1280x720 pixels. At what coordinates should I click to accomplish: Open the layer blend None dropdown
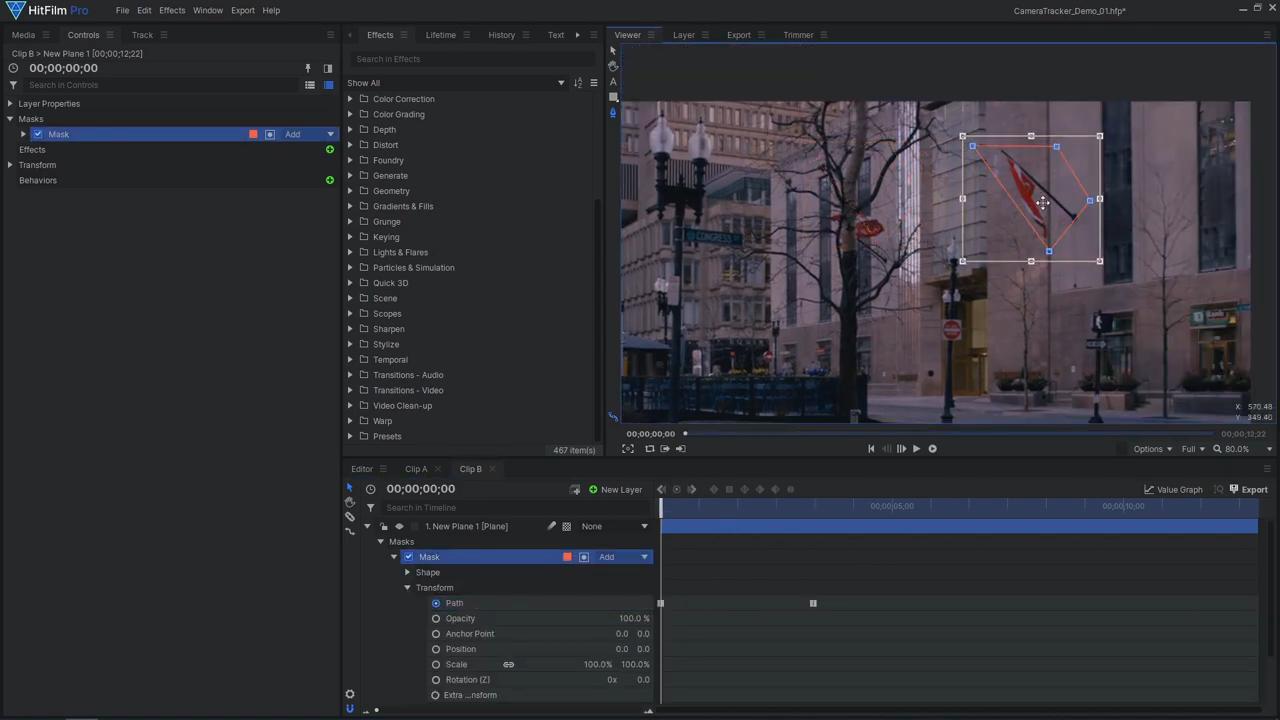tap(614, 527)
